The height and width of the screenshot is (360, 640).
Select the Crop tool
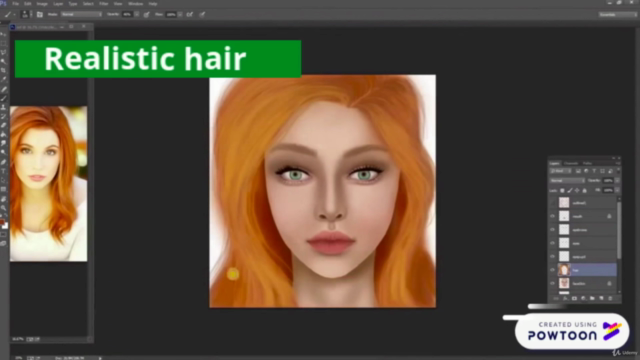pos(4,71)
